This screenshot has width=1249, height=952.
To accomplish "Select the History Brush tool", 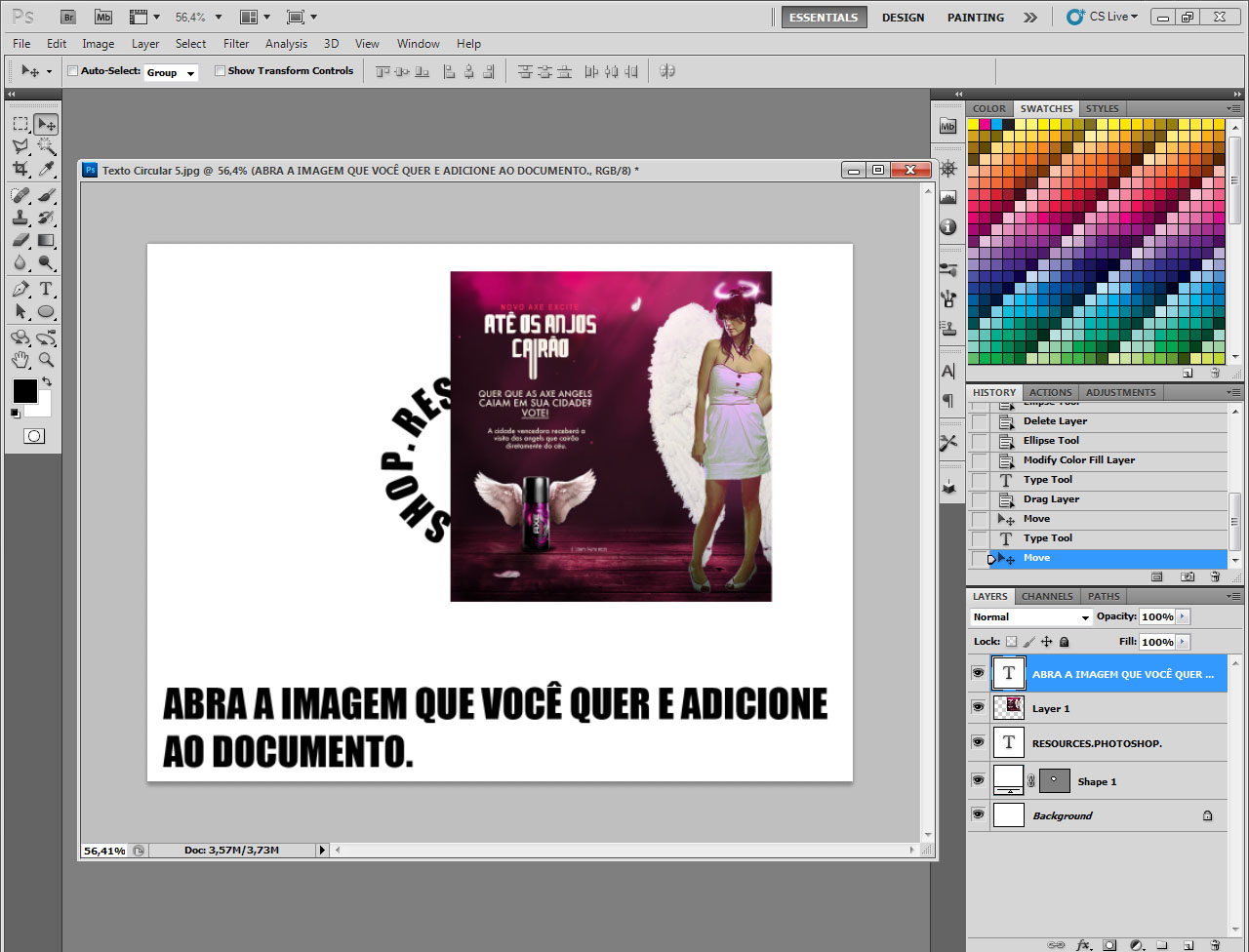I will (x=46, y=218).
